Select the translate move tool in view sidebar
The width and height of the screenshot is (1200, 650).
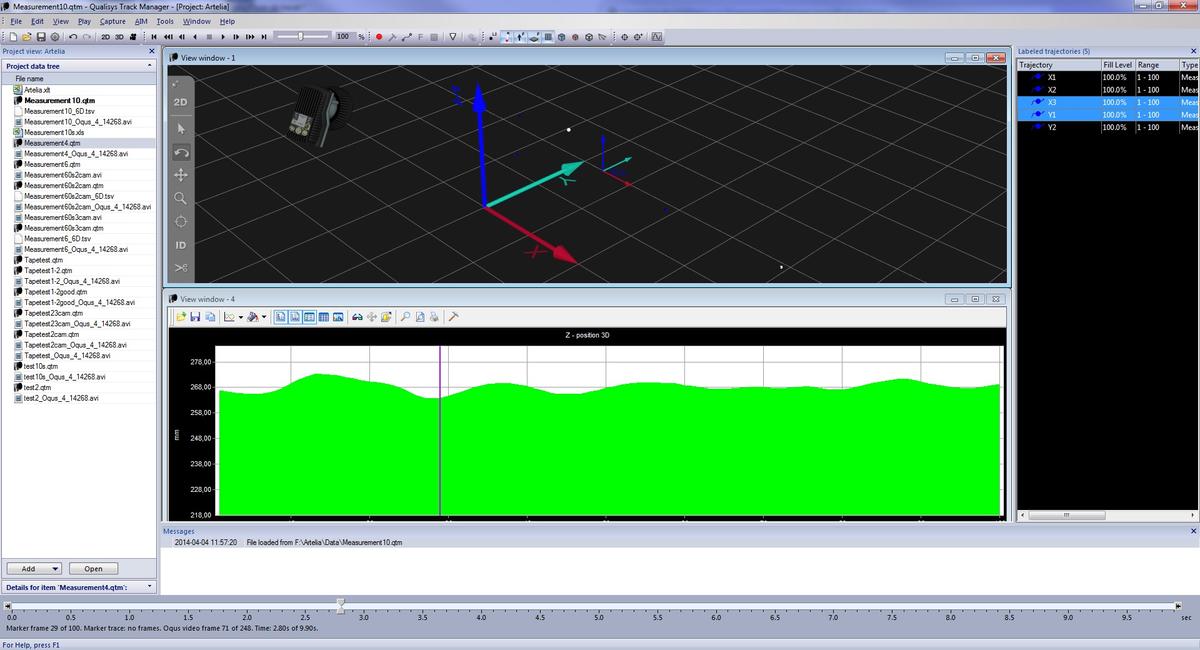tap(180, 175)
